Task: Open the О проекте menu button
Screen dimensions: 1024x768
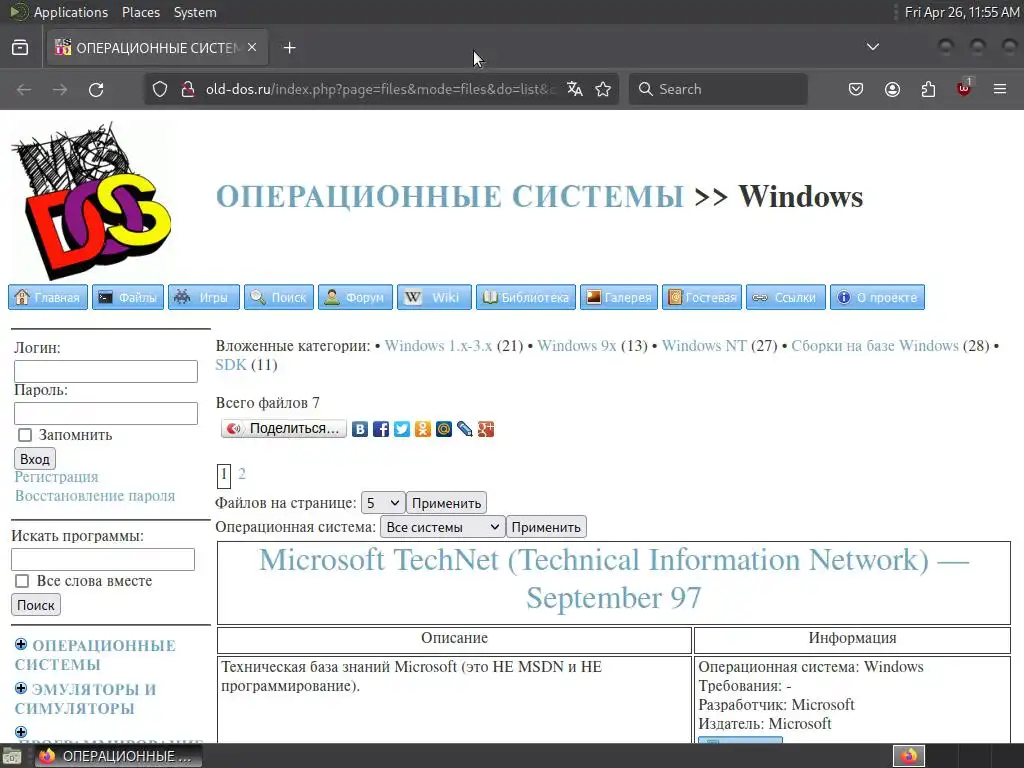Action: tap(877, 297)
